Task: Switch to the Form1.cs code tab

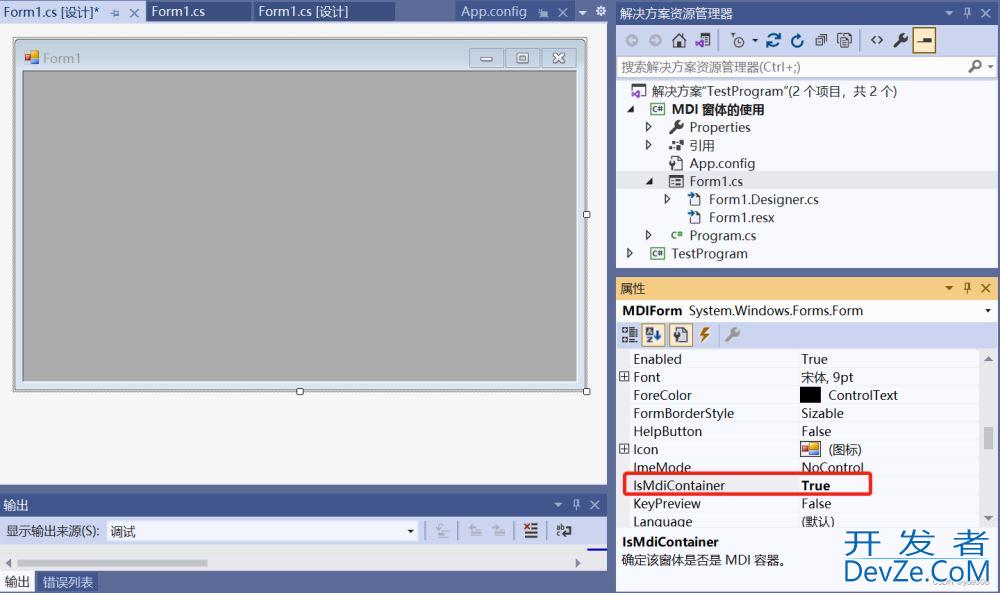Action: 199,11
